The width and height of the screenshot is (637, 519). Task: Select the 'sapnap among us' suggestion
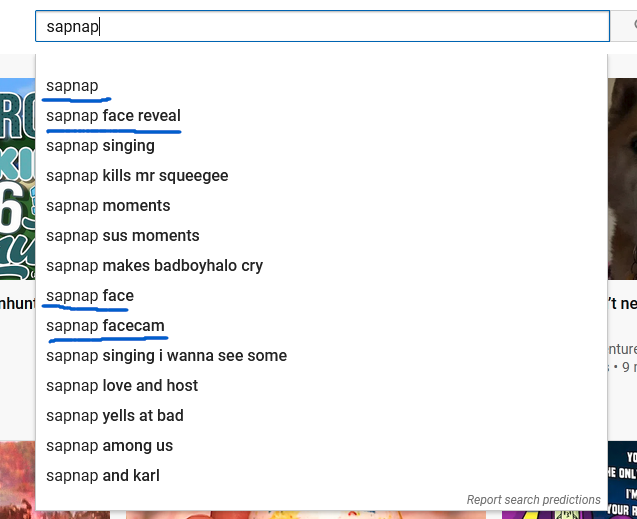point(321,446)
